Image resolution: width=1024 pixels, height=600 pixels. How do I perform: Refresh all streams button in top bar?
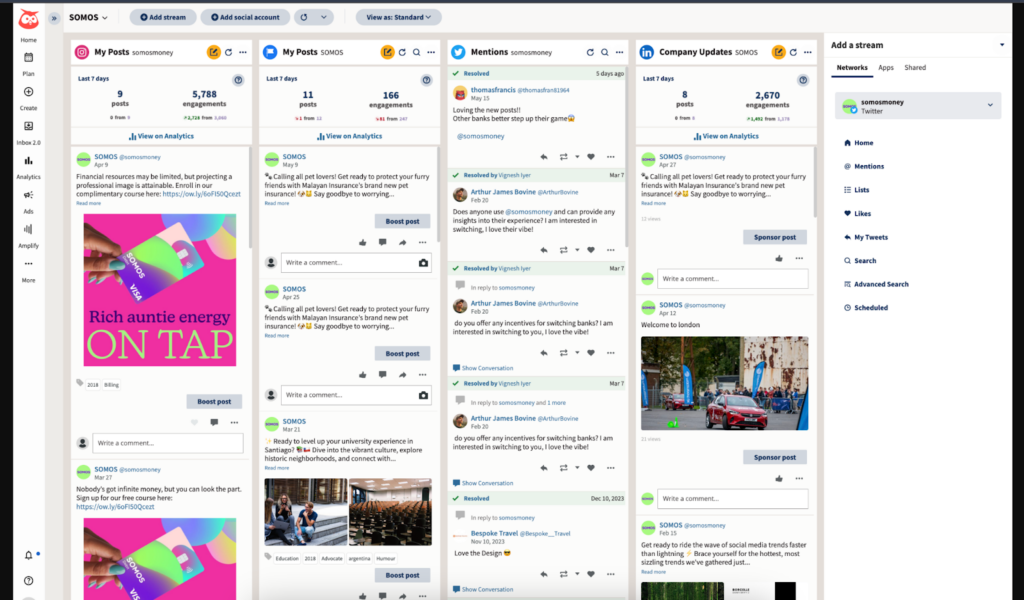click(x=304, y=18)
